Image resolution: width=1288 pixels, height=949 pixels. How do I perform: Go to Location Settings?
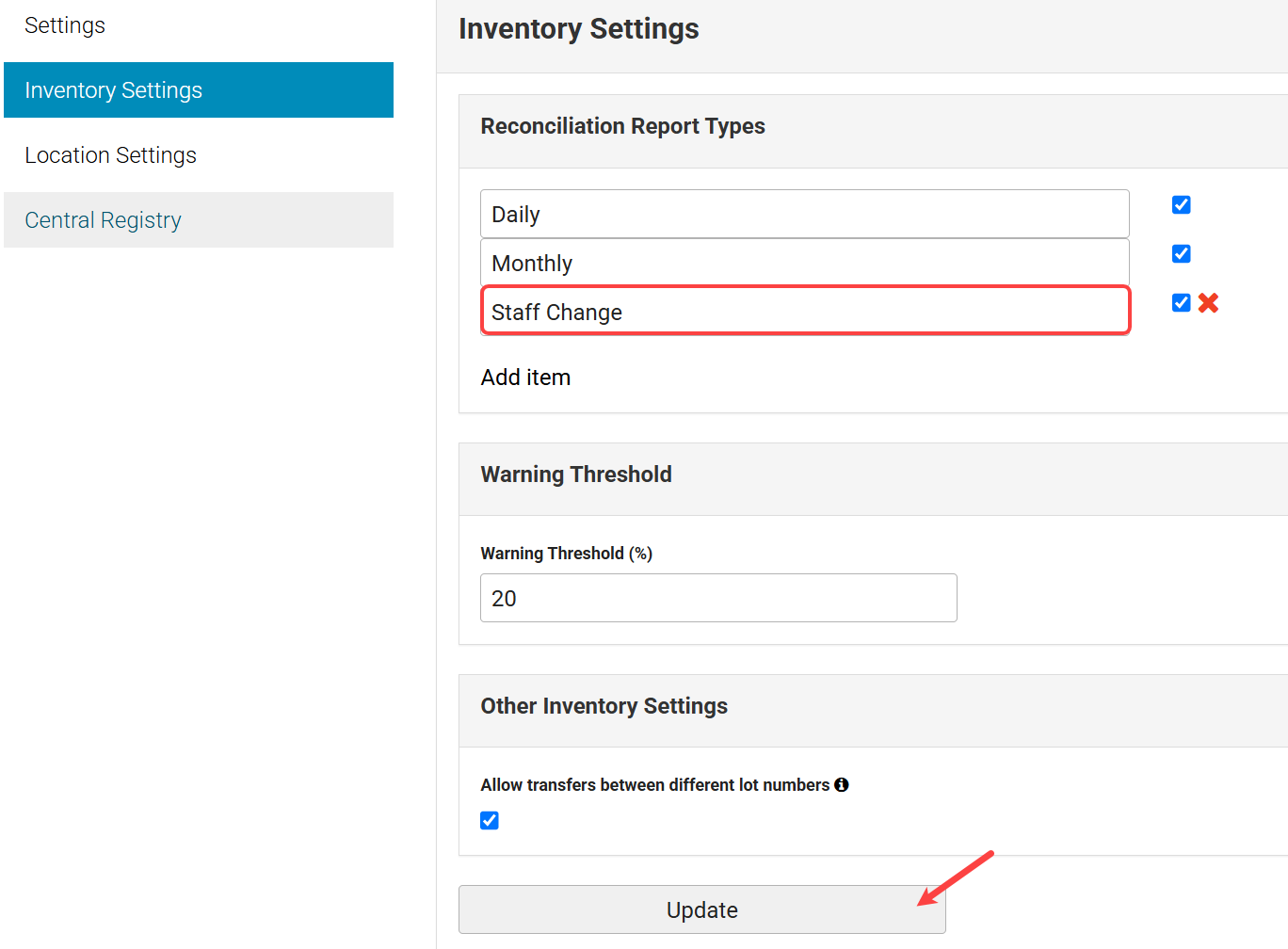[110, 155]
